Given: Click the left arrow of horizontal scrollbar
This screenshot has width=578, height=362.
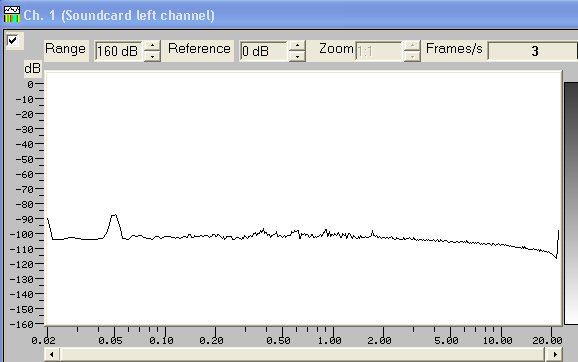Looking at the screenshot, I should [x=52, y=354].
